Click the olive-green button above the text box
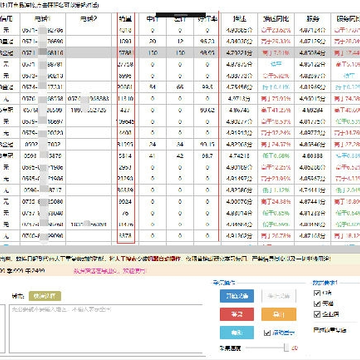This screenshot has height=360, width=360. pyautogui.click(x=45, y=296)
